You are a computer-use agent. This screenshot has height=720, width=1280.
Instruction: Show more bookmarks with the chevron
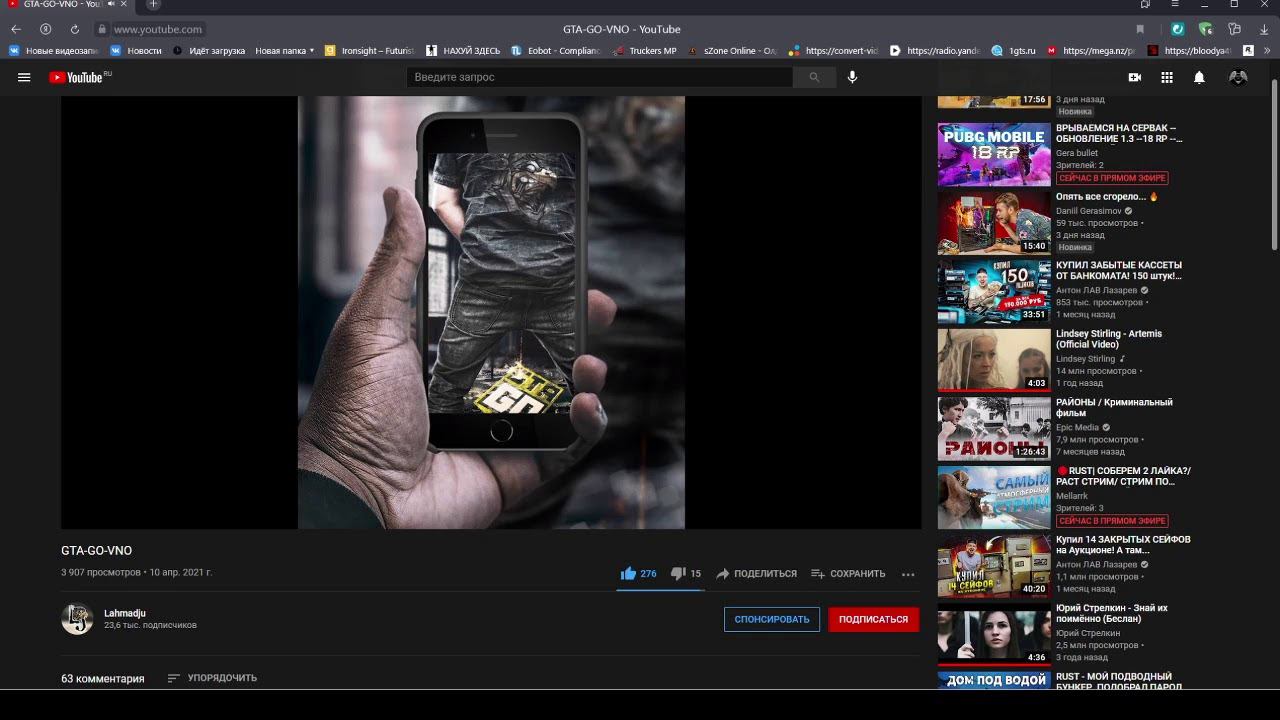click(x=1267, y=50)
